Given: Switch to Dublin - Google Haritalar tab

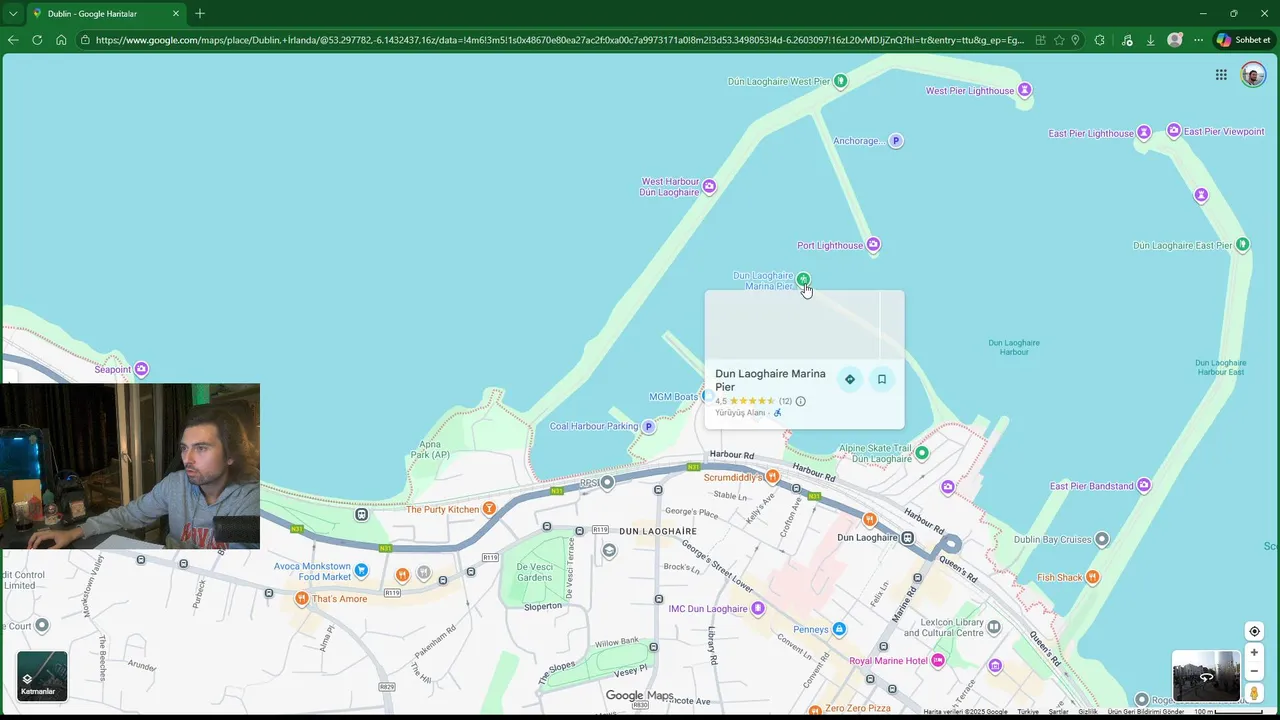Looking at the screenshot, I should point(105,14).
